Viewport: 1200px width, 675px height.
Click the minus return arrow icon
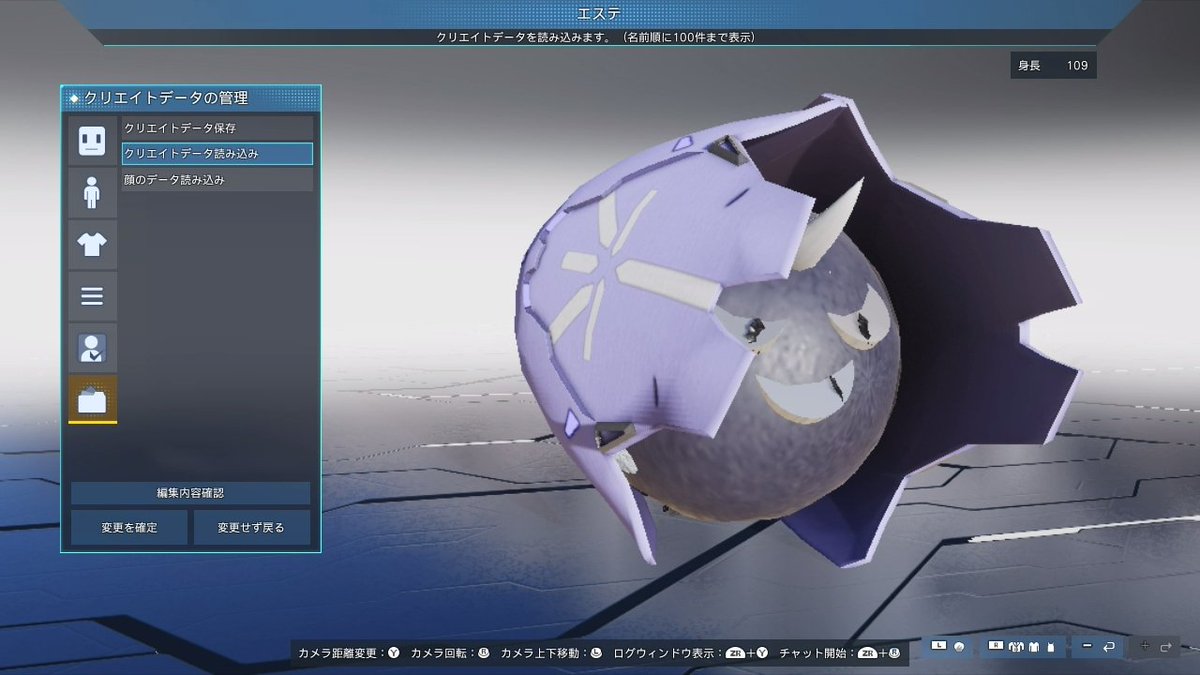tap(1098, 647)
